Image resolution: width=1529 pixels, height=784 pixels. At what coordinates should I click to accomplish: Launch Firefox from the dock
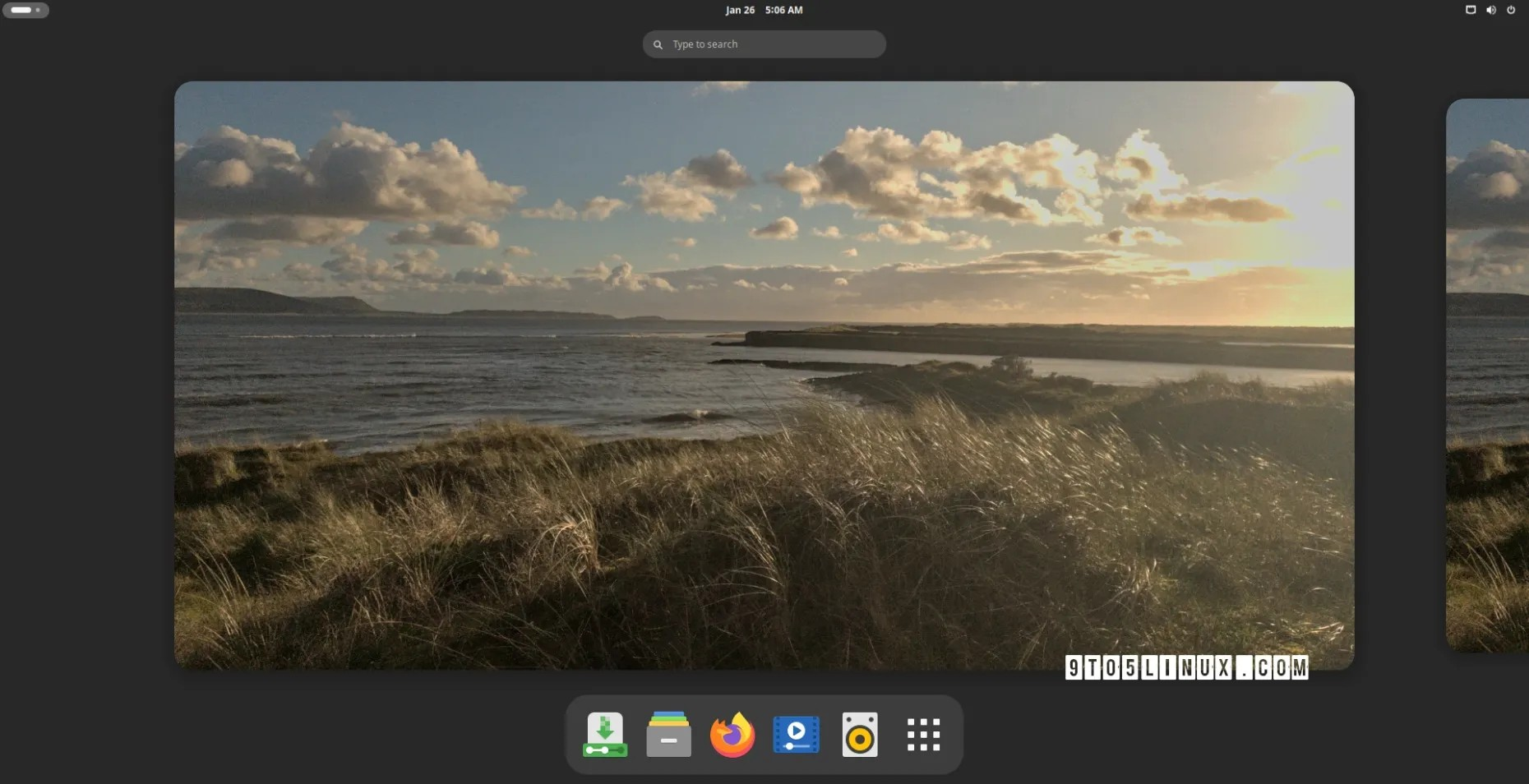point(732,735)
